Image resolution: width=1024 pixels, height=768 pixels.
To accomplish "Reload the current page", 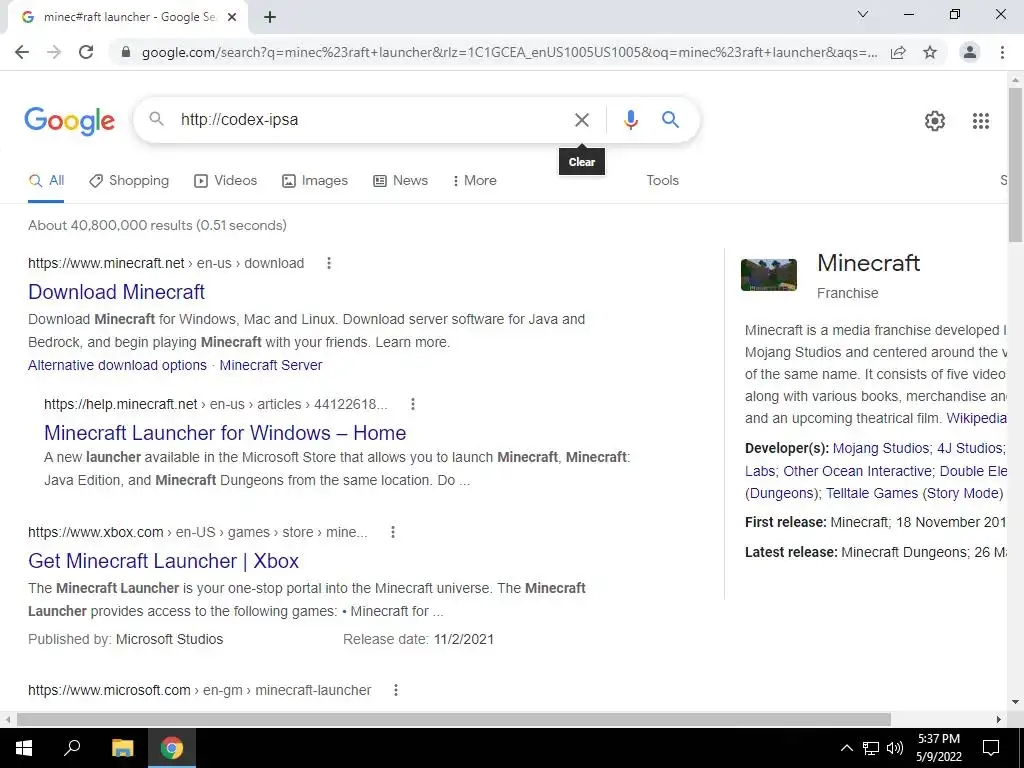I will pos(86,52).
